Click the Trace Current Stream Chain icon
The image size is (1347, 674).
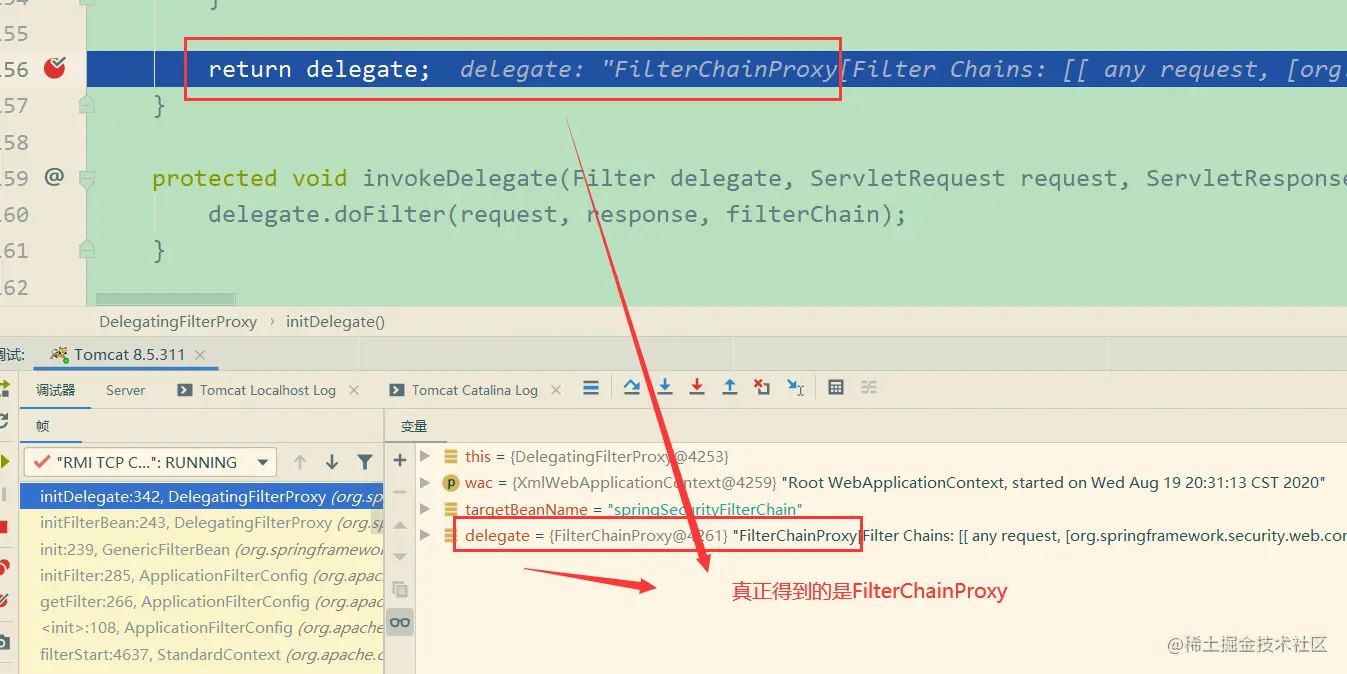point(869,387)
